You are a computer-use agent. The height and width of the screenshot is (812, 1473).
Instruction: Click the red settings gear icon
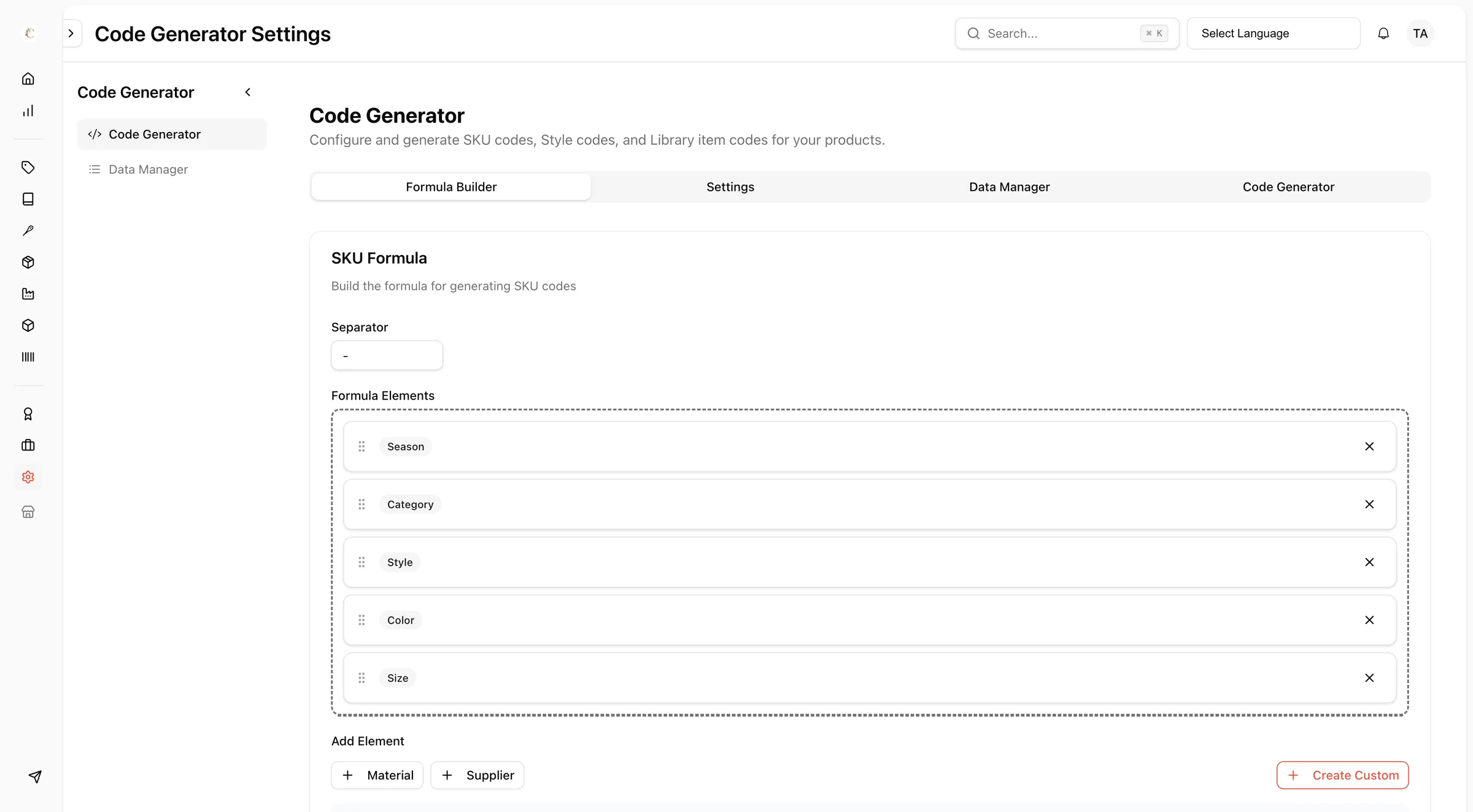coord(28,477)
